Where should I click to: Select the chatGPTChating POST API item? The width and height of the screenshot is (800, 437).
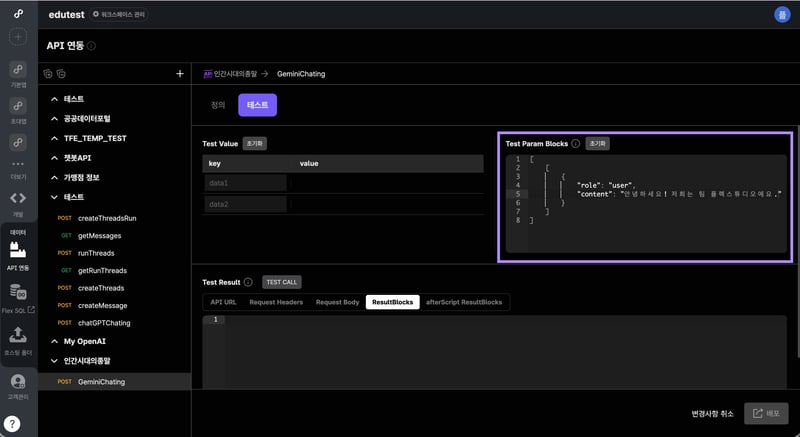click(x=104, y=323)
